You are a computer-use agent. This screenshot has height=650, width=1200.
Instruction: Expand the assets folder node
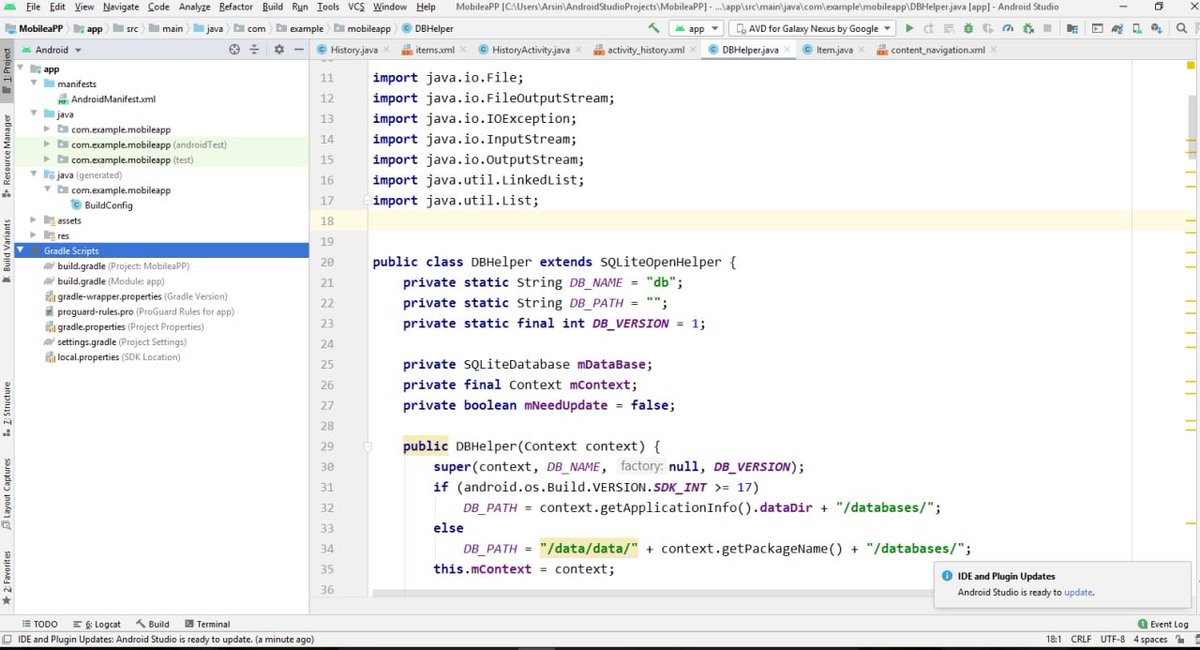pyautogui.click(x=35, y=220)
